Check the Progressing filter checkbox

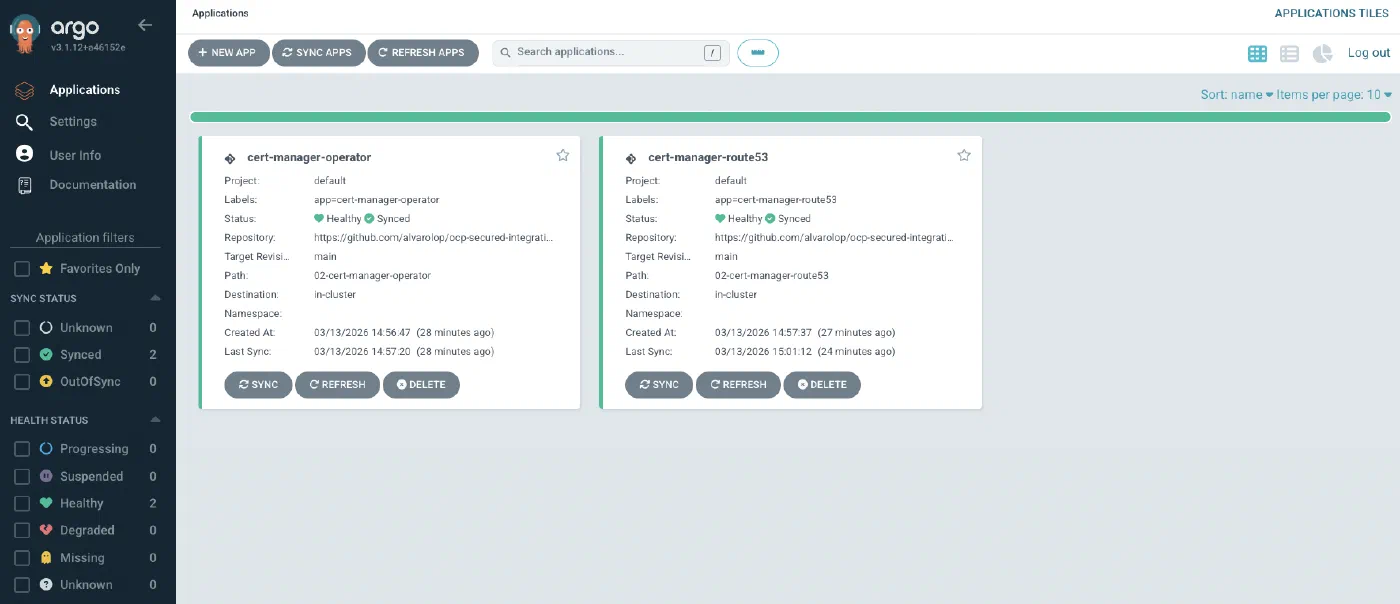[22, 449]
